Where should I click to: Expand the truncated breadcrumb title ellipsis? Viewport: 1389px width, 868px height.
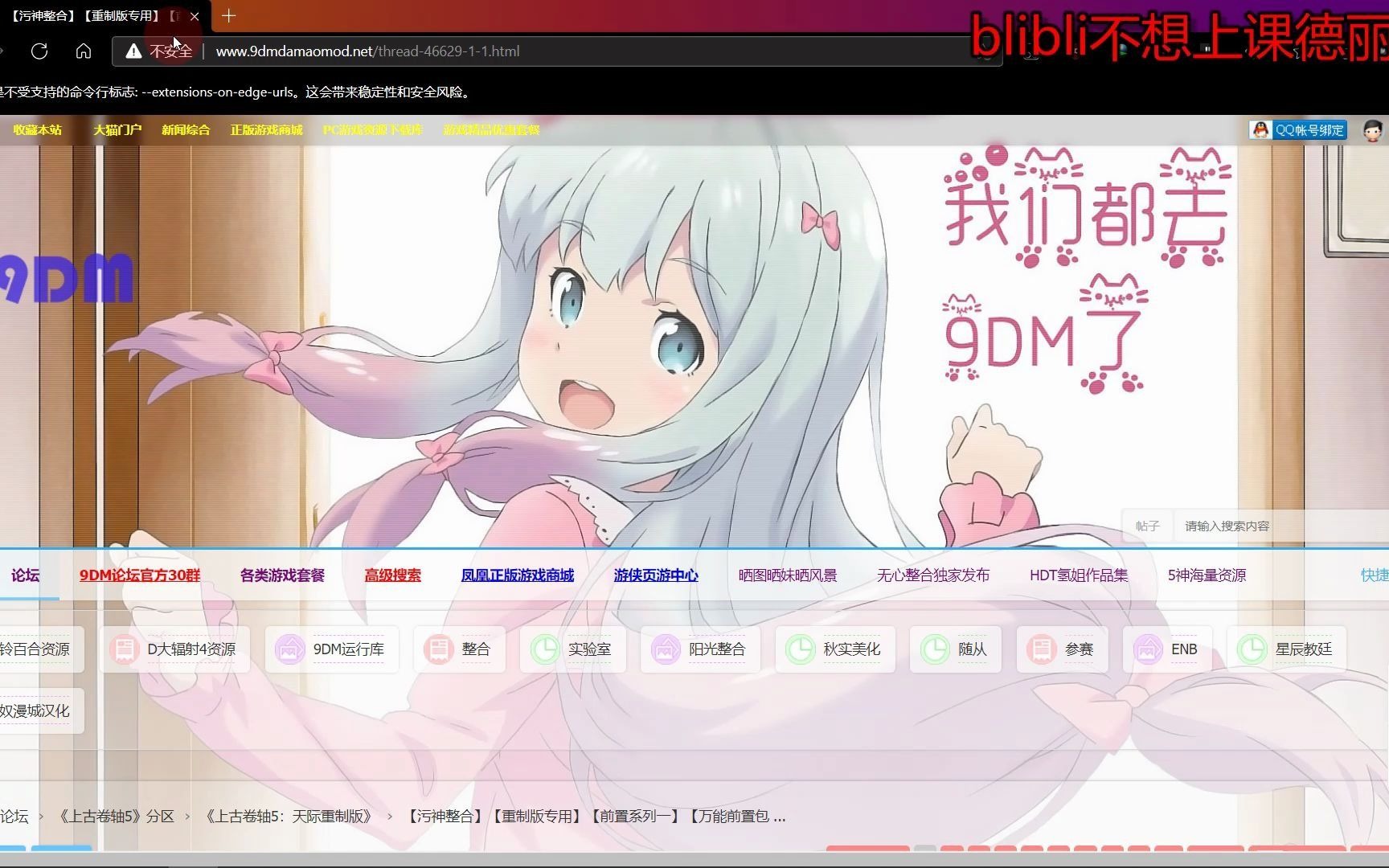778,816
